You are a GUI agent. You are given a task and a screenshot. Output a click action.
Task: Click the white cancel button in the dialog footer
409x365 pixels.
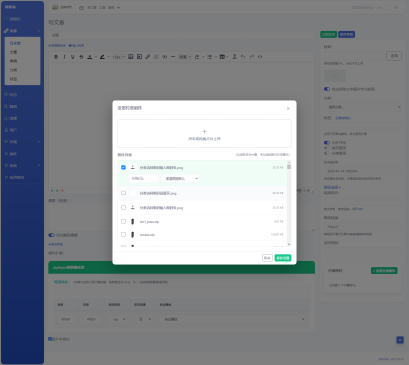[x=267, y=258]
